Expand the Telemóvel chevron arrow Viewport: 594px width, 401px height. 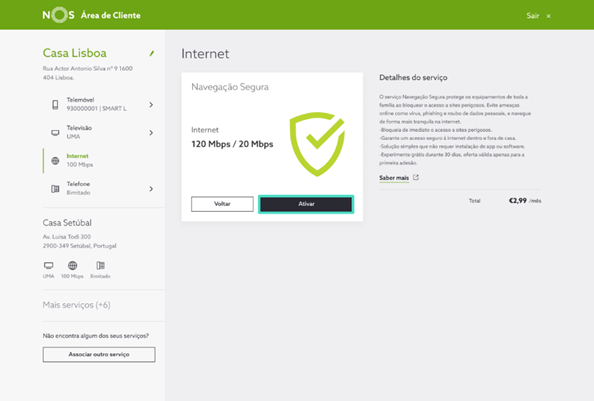[x=151, y=105]
